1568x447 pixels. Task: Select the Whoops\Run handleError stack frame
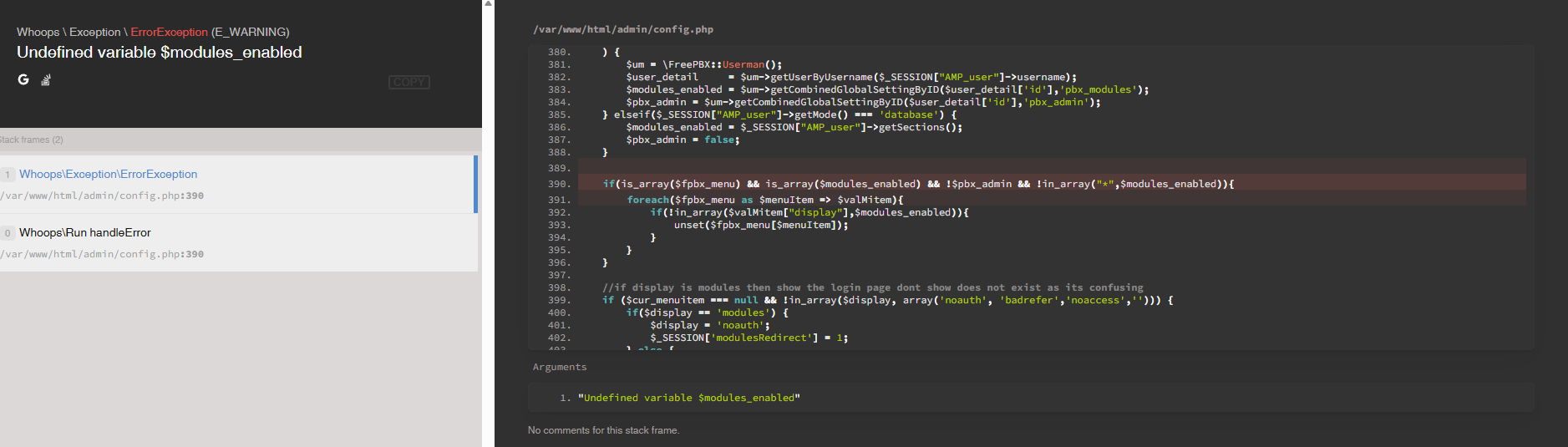[x=85, y=232]
